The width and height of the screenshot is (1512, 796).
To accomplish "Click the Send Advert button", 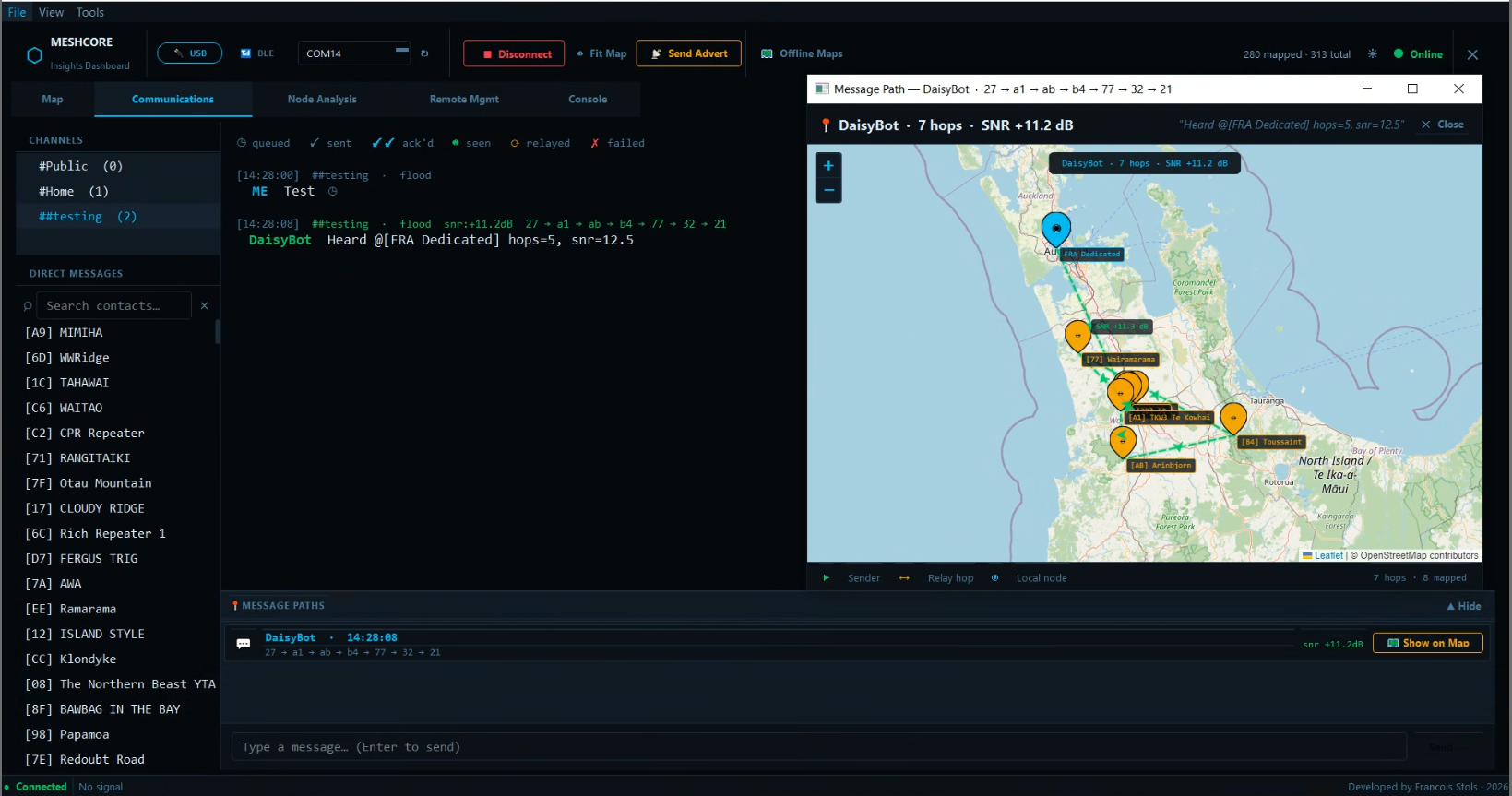I will (x=689, y=53).
